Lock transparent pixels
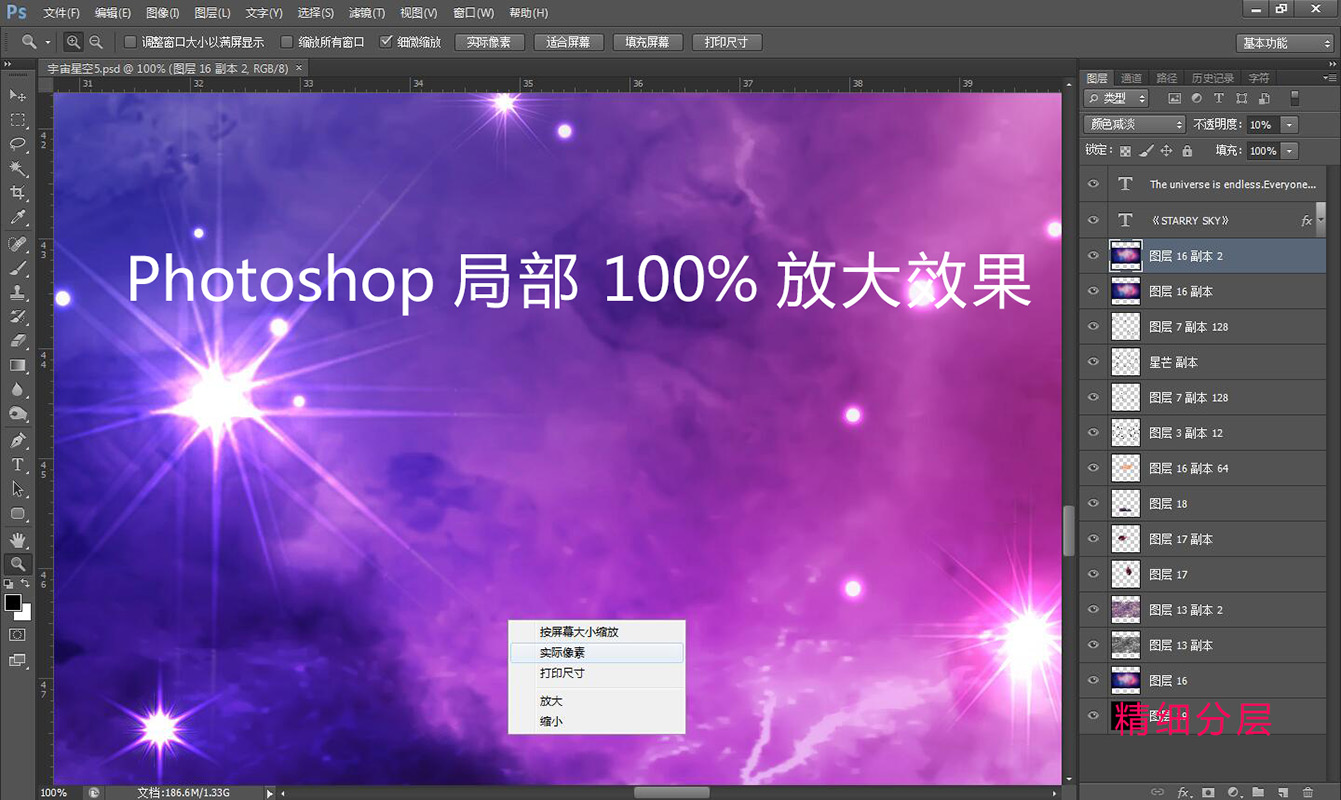Image resolution: width=1341 pixels, height=800 pixels. tap(1125, 151)
